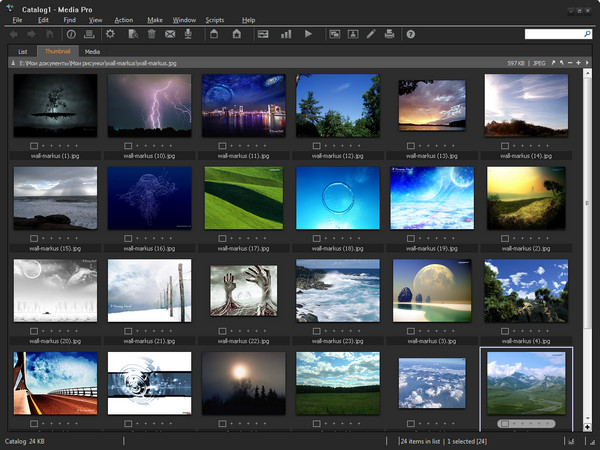Image resolution: width=600 pixels, height=450 pixels.
Task: Click the email envelope toolbar icon
Action: coord(170,34)
